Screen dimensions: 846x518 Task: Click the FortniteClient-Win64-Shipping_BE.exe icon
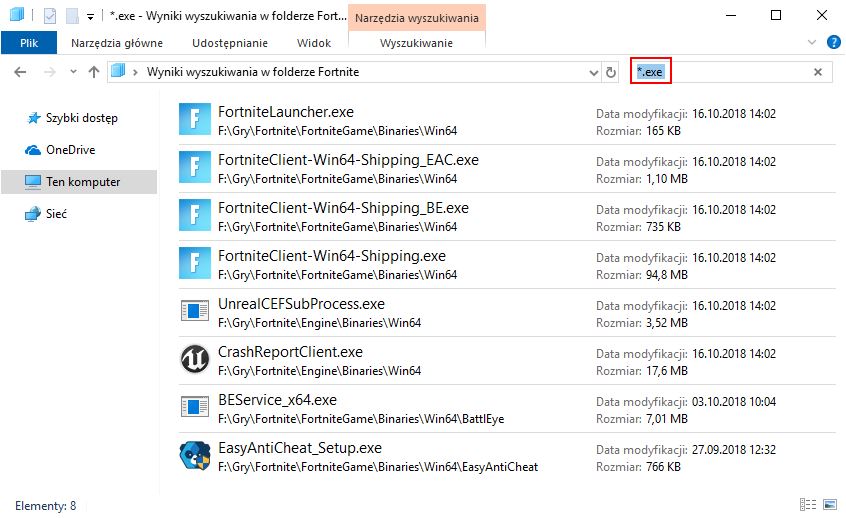[194, 215]
